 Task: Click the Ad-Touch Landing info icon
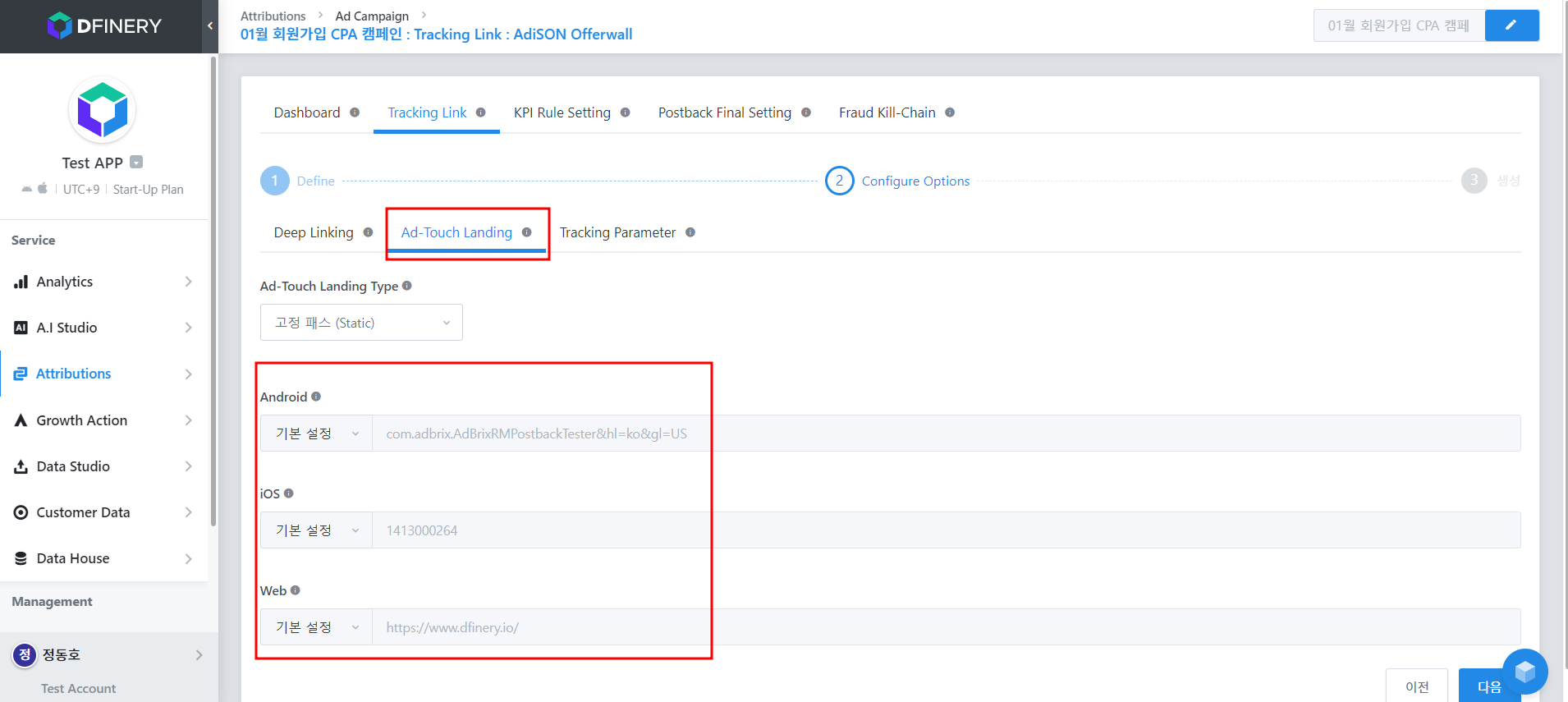(527, 232)
